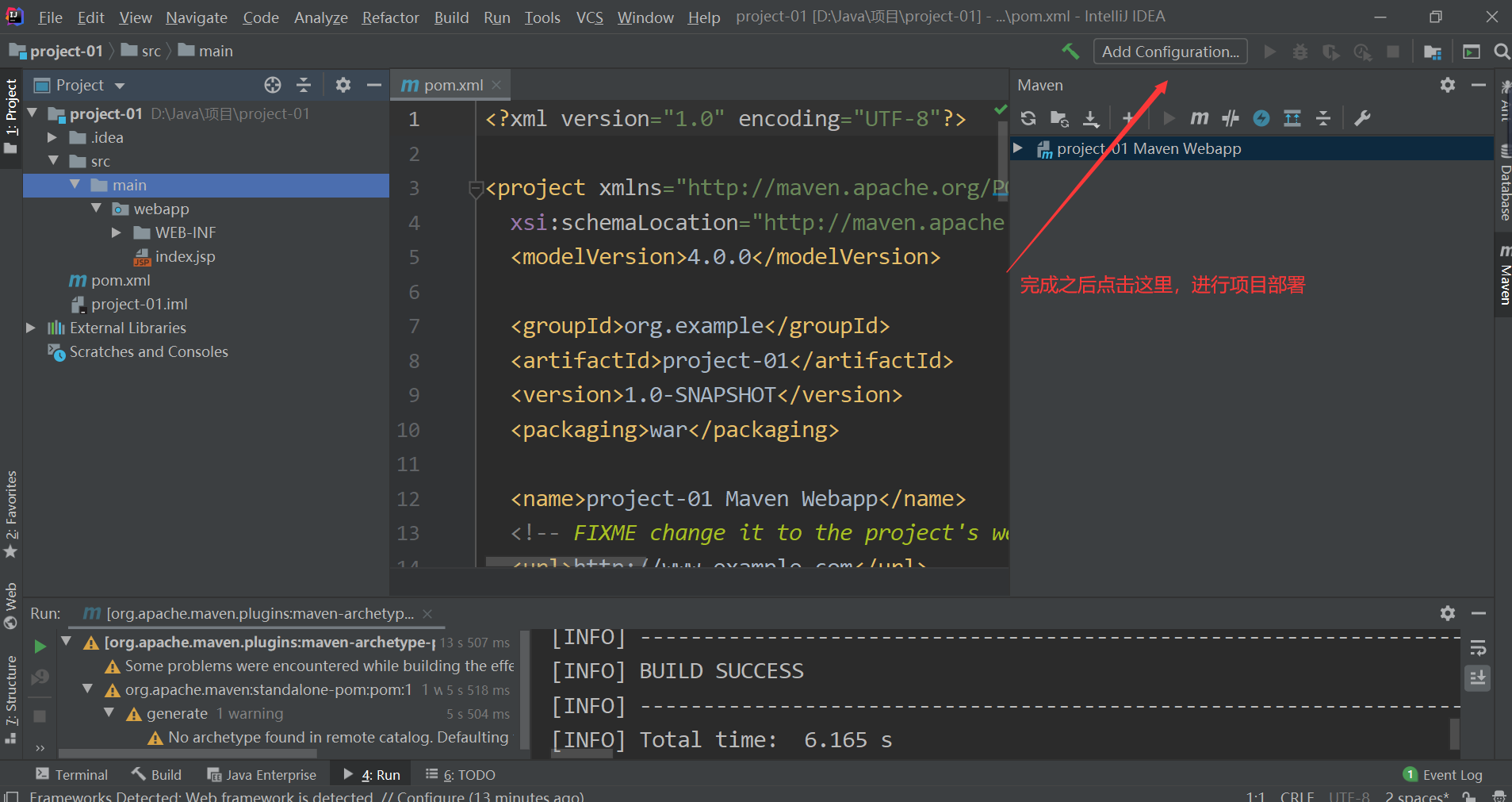This screenshot has height=802, width=1512.
Task: Toggle Maven offline mode
Action: point(1231,118)
